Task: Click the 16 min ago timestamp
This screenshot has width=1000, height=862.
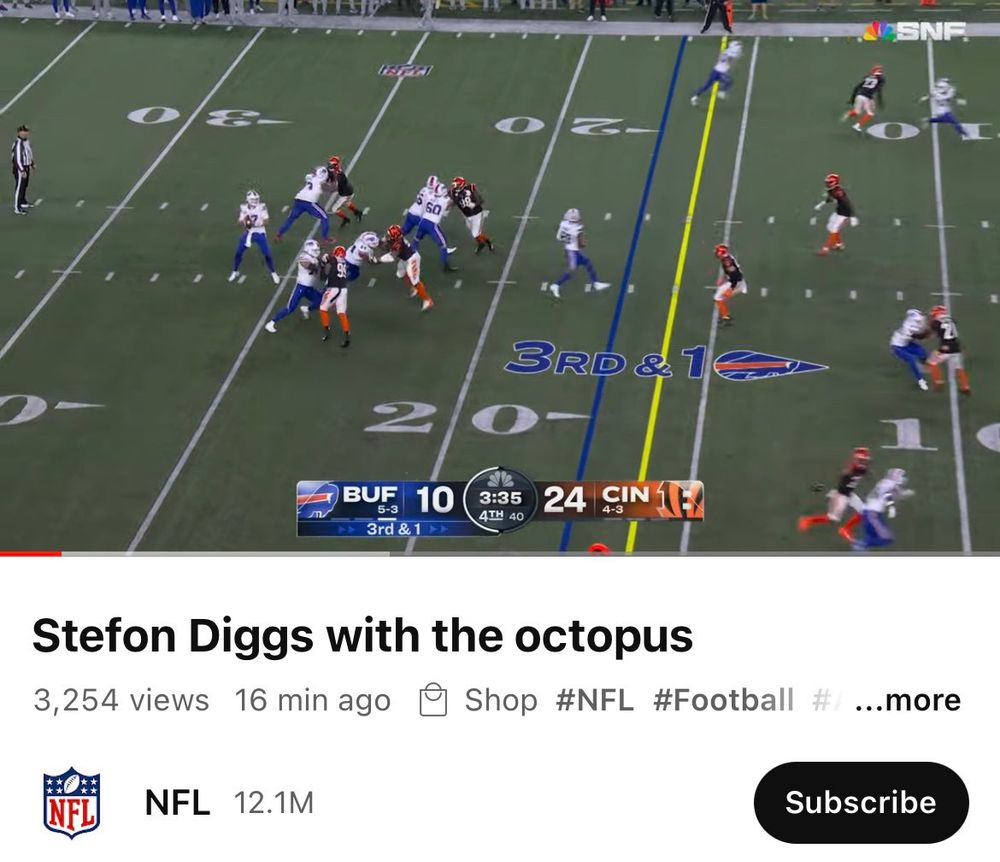Action: tap(312, 700)
